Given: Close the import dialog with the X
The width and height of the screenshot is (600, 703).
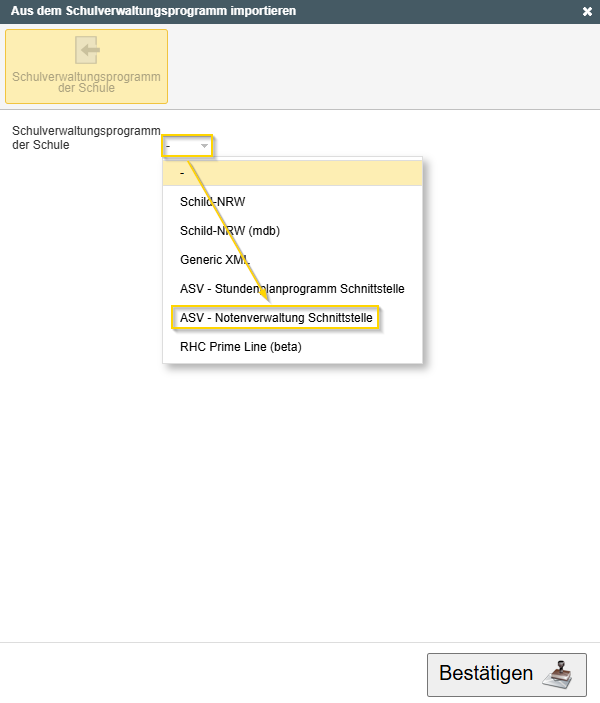Looking at the screenshot, I should pyautogui.click(x=587, y=11).
